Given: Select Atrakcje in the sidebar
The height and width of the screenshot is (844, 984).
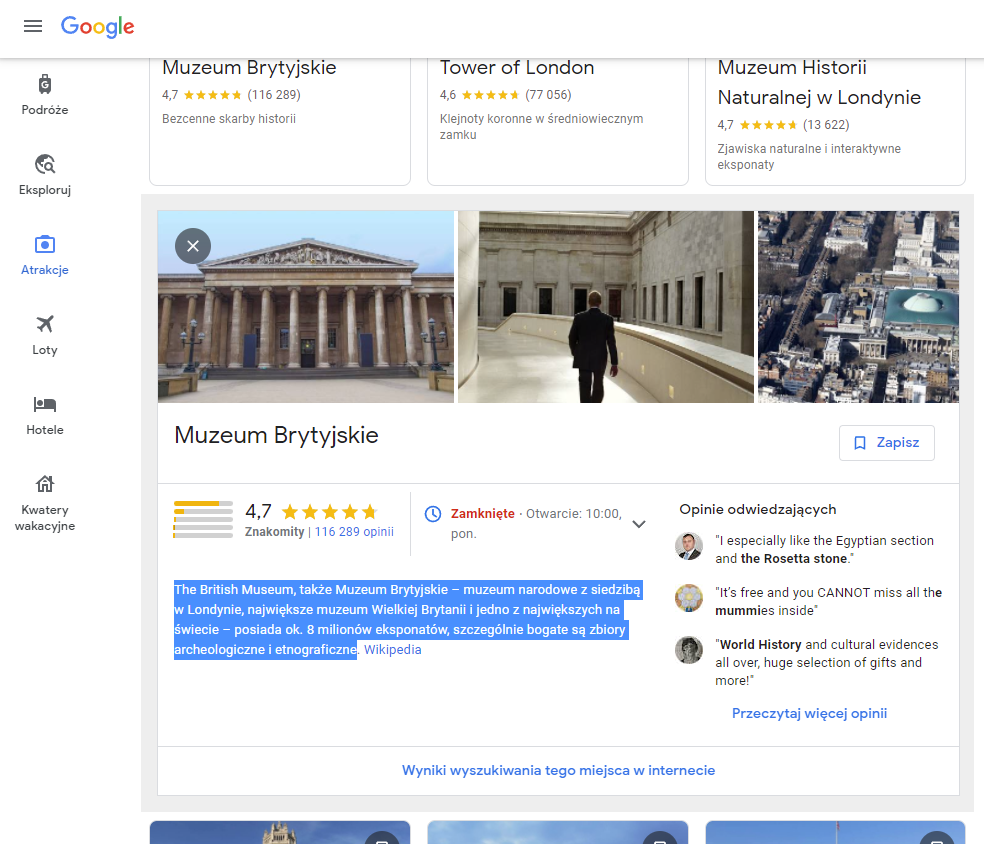Looking at the screenshot, I should pyautogui.click(x=45, y=255).
